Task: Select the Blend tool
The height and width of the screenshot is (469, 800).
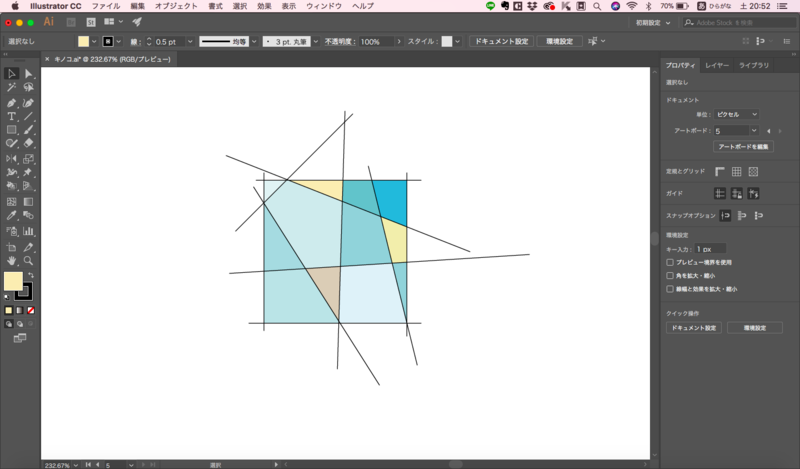Action: tap(28, 215)
